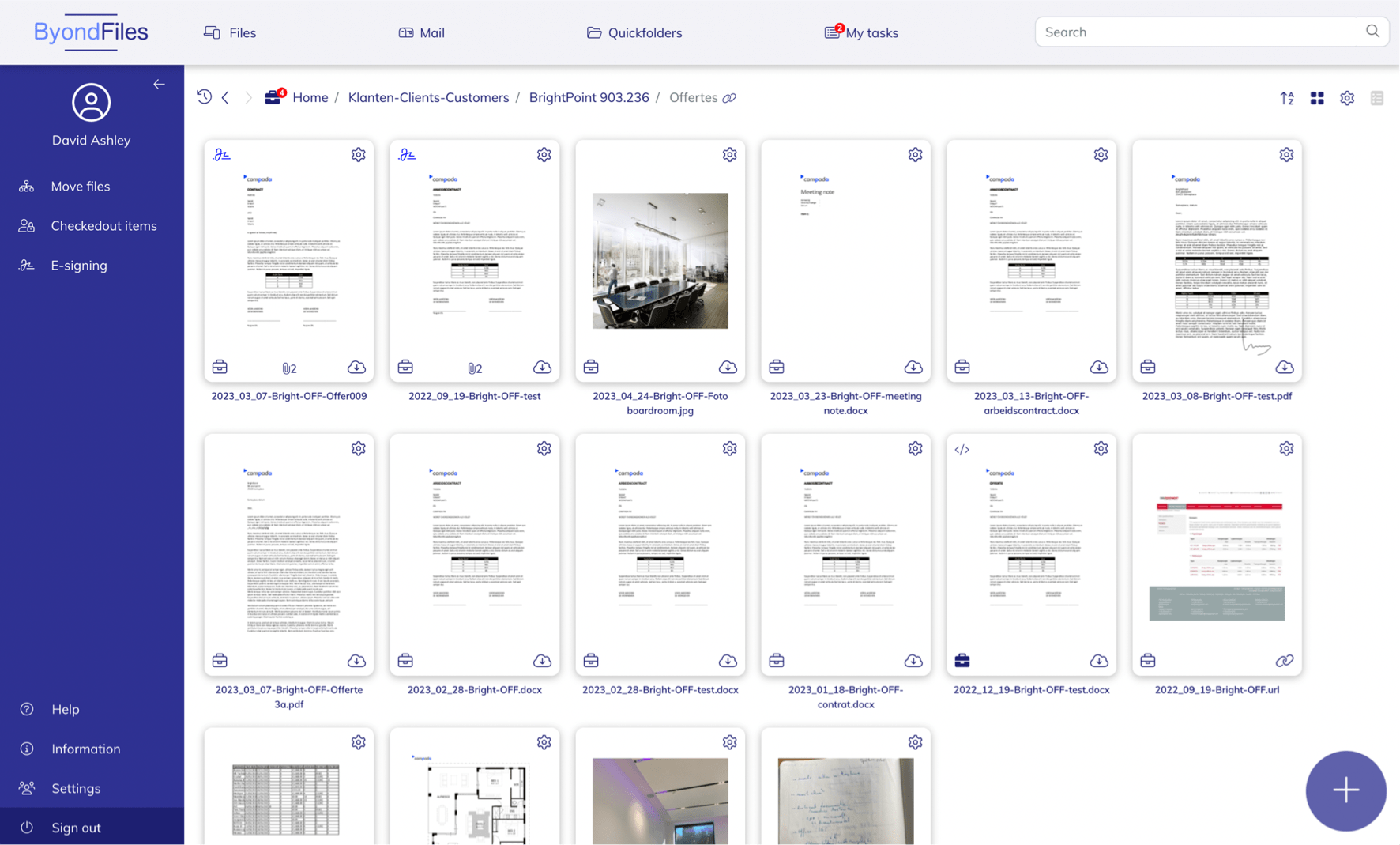Viewport: 1400px width, 845px height.
Task: Click Sign out in the sidebar
Action: [x=76, y=828]
